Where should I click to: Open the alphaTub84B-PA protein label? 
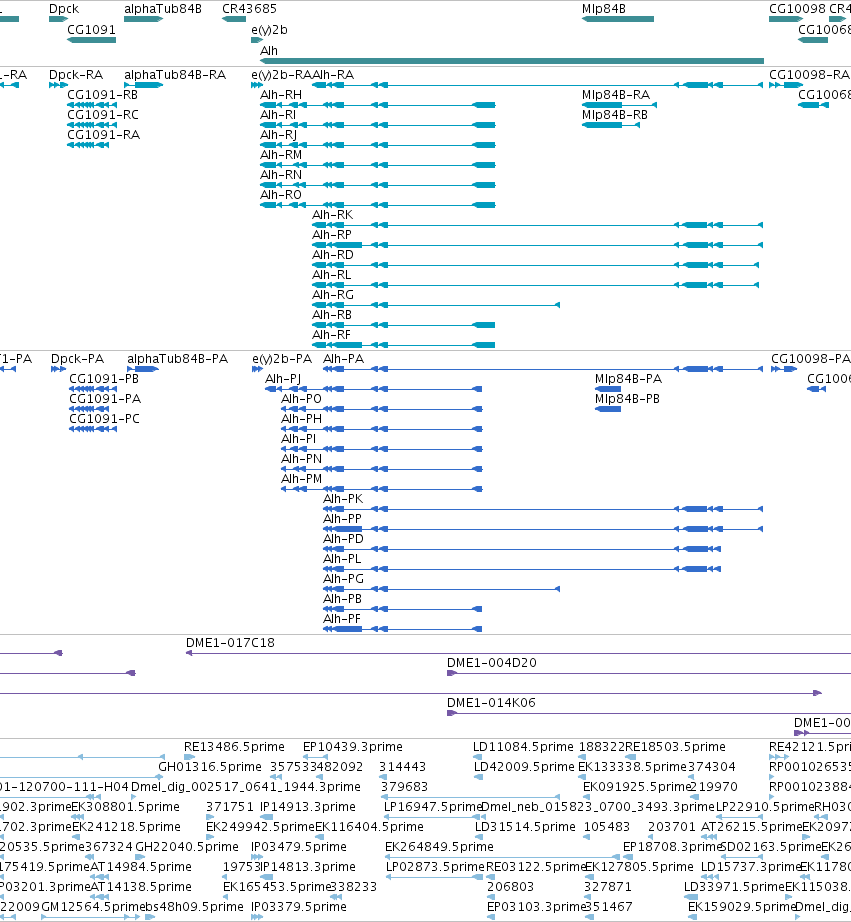coord(178,359)
